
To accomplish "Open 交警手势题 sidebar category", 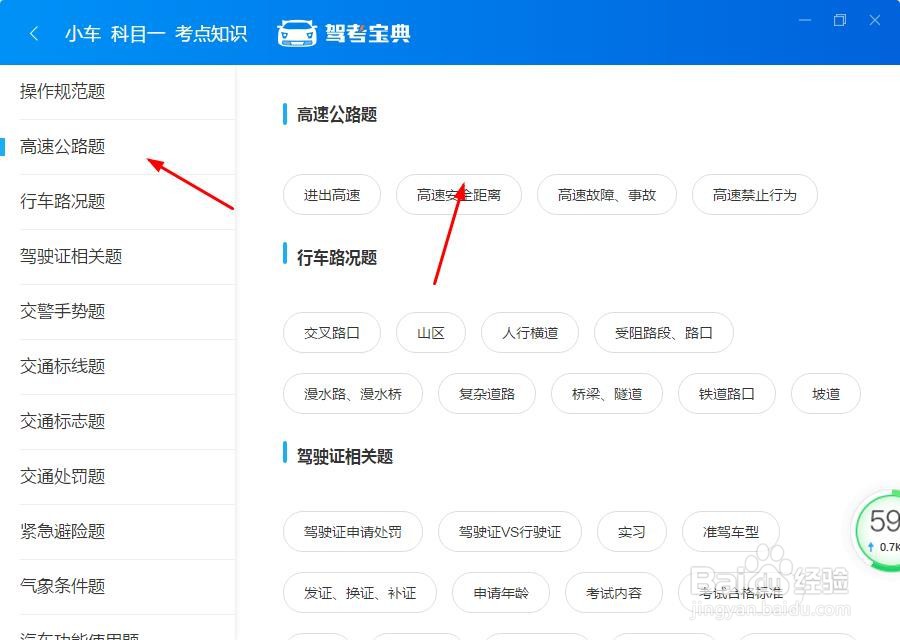I will click(x=118, y=312).
